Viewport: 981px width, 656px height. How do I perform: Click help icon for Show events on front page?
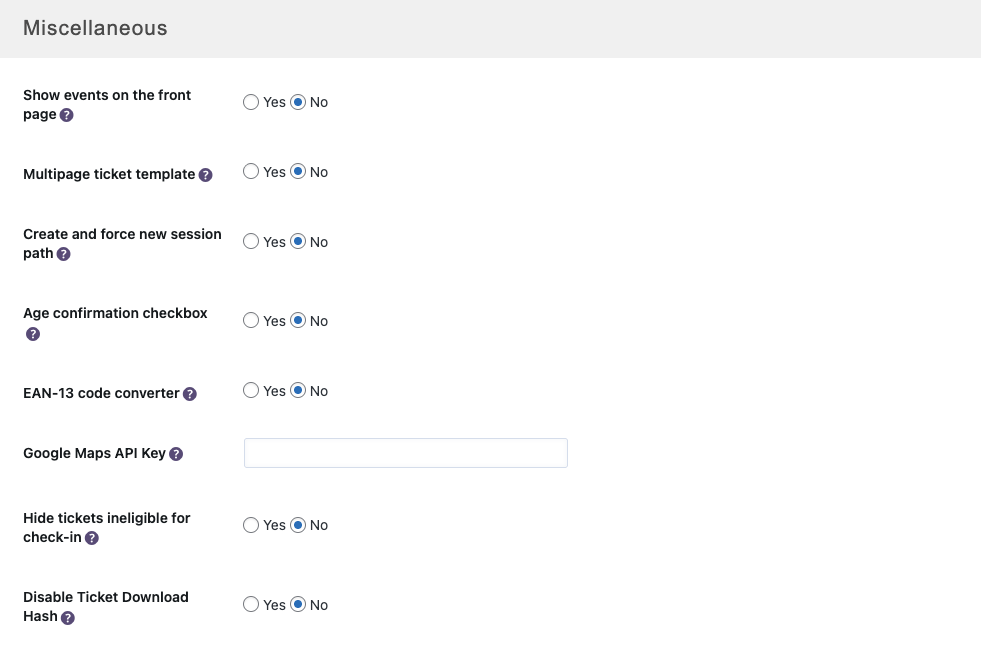(x=66, y=115)
